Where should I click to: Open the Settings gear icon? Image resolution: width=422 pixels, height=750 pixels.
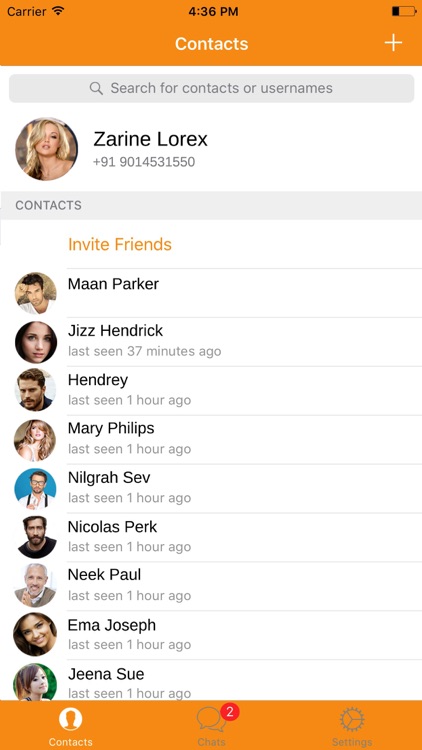click(352, 719)
